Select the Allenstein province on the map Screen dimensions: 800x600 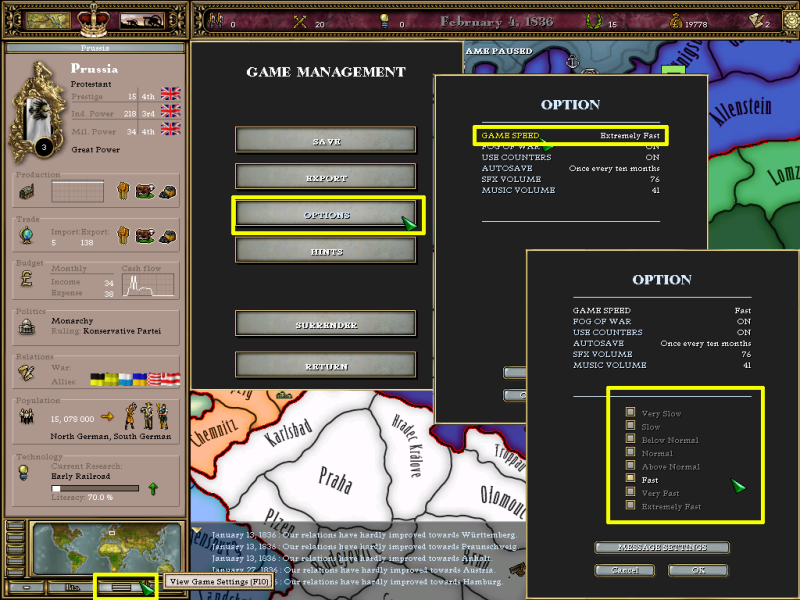coord(741,111)
